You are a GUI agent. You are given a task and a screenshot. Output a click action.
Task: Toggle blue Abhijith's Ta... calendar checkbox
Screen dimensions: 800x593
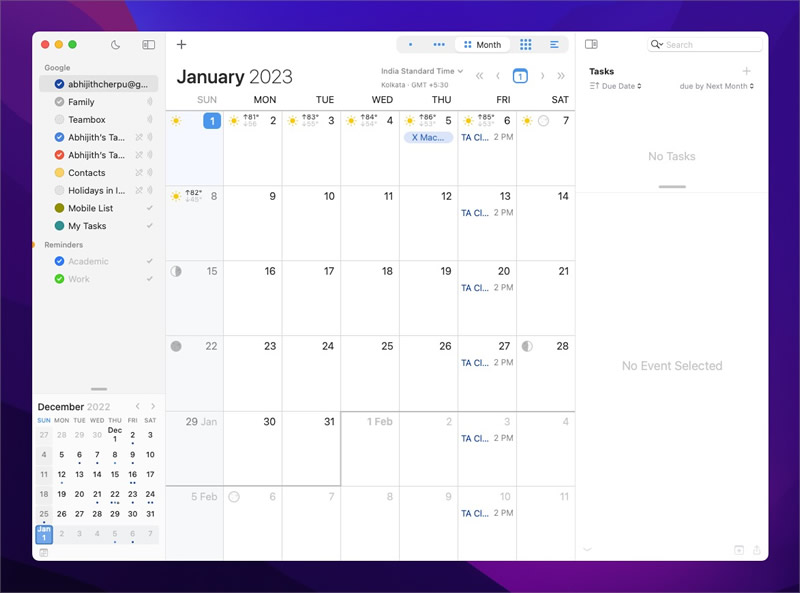(x=59, y=137)
